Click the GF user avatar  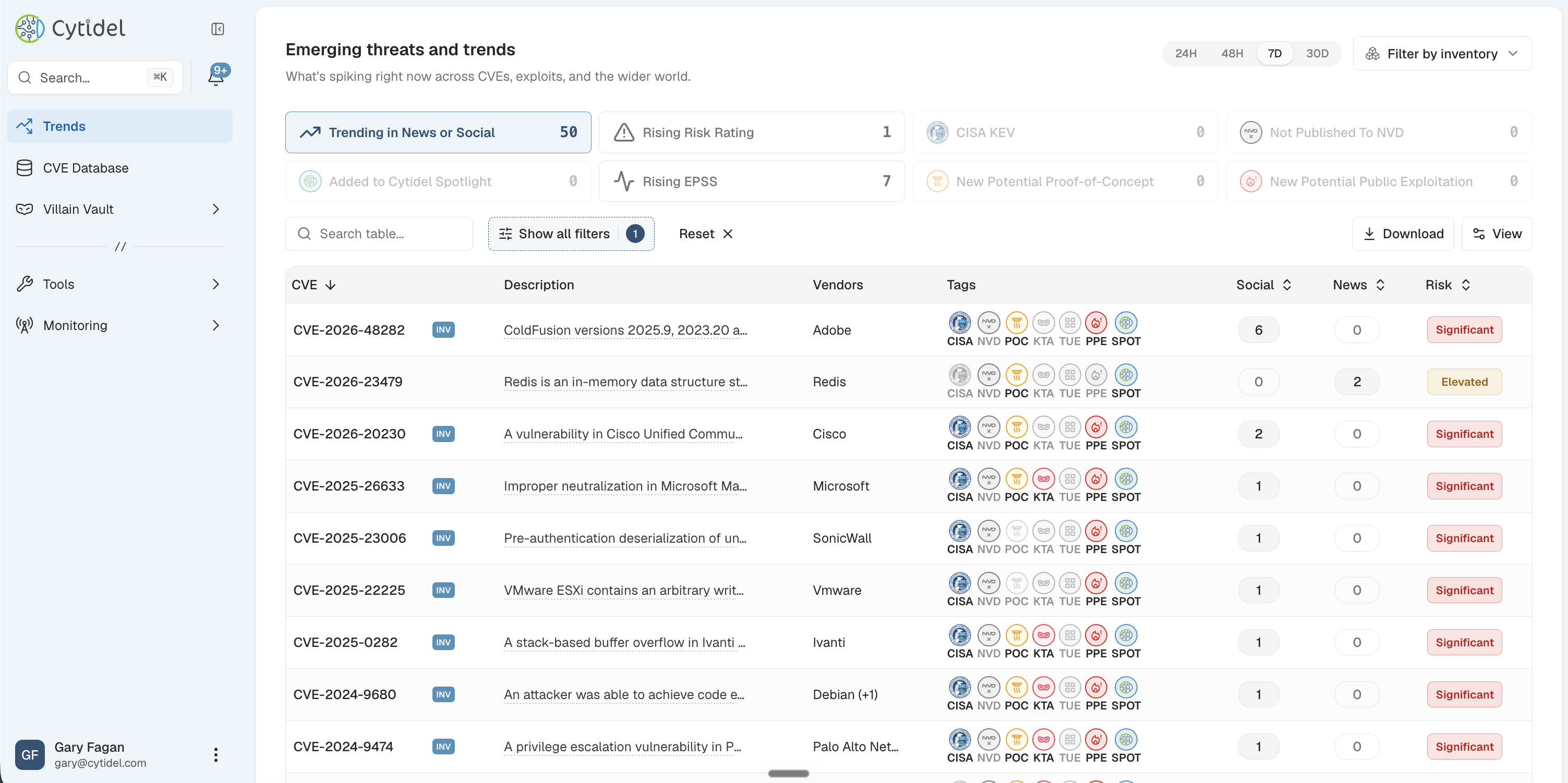30,754
